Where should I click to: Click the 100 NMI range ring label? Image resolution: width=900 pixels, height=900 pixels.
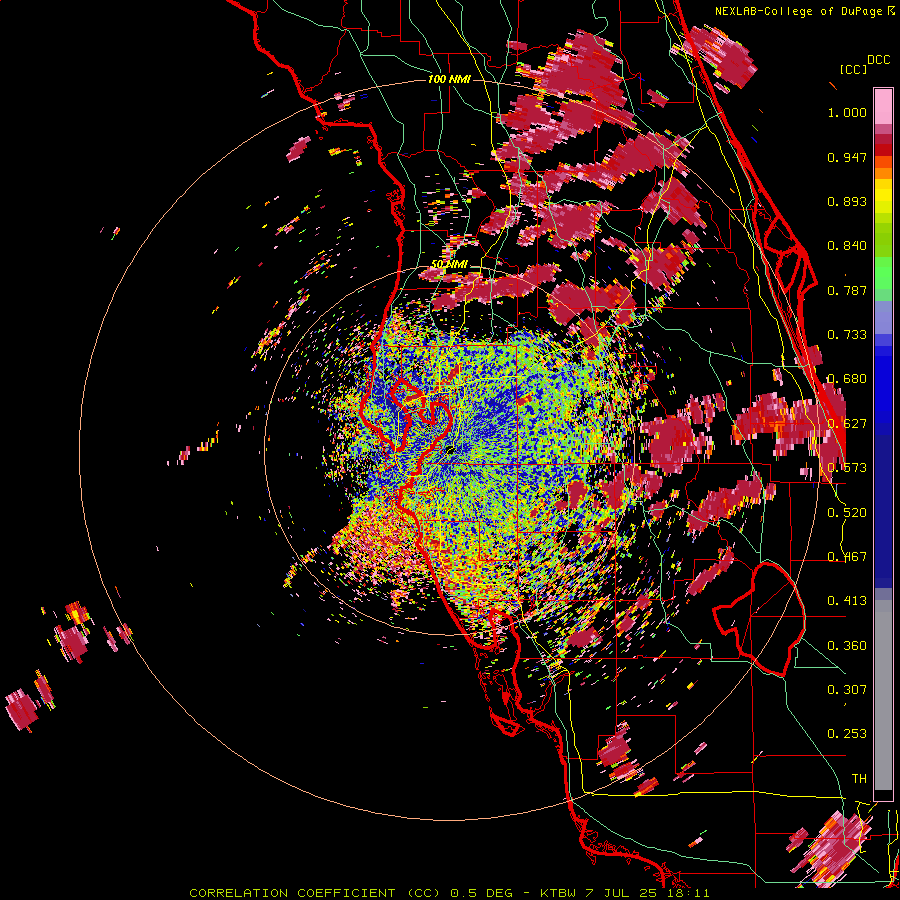pos(449,79)
